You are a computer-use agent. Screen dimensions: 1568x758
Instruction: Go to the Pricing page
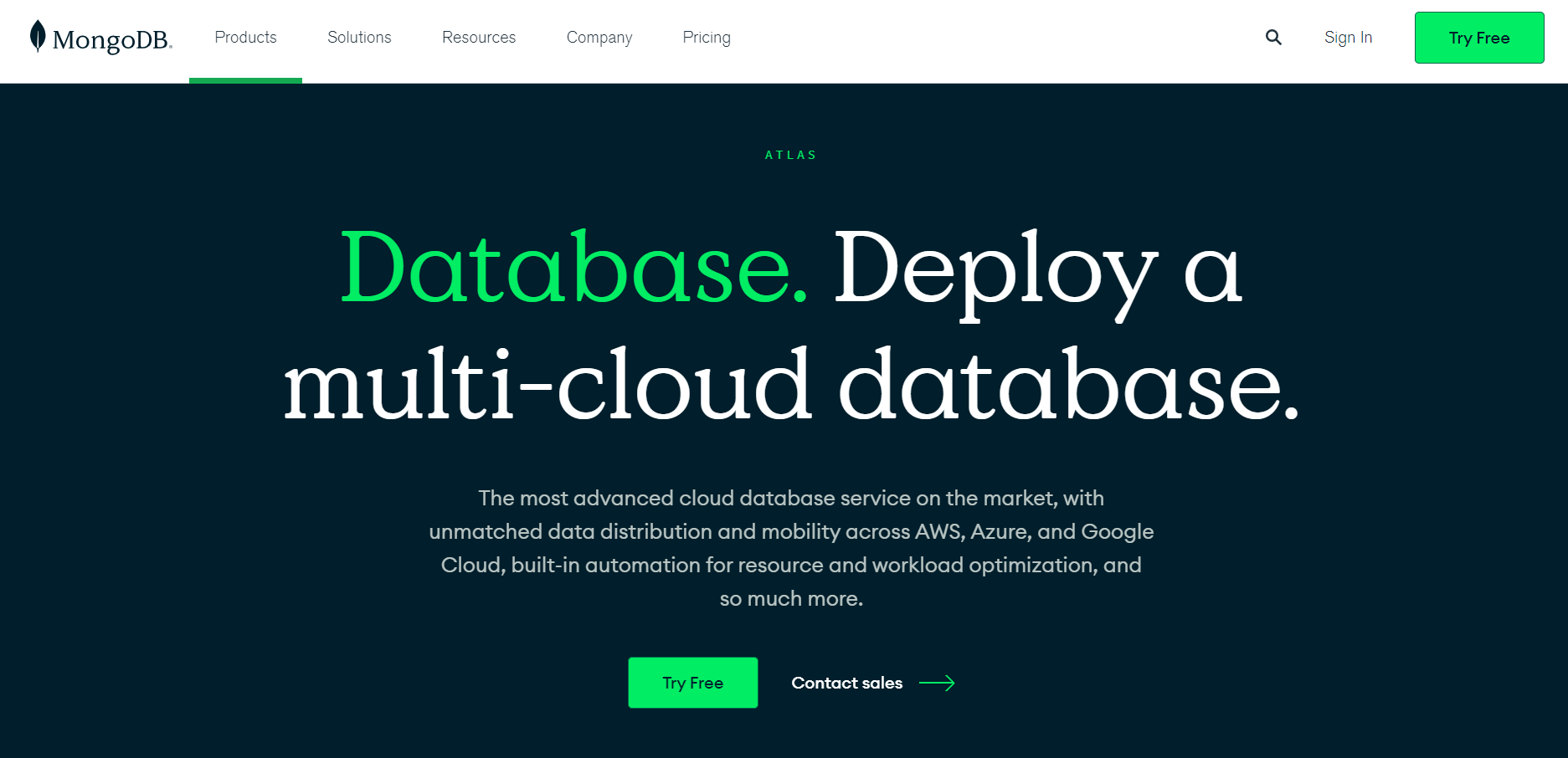pos(707,38)
